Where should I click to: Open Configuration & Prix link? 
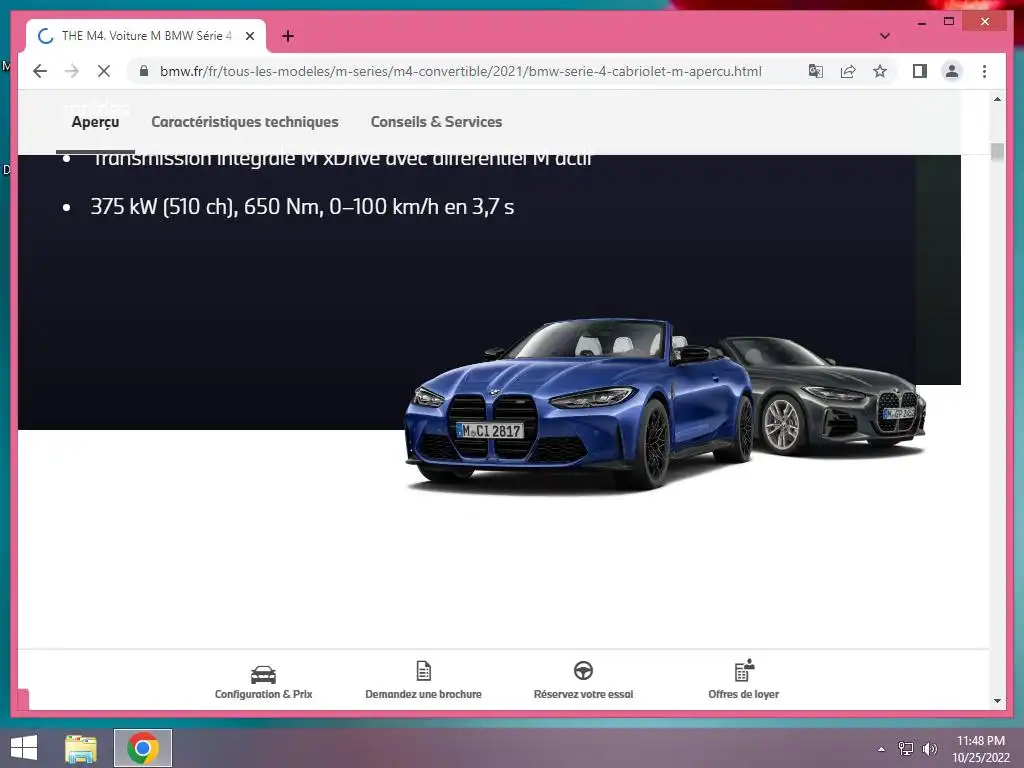click(x=263, y=694)
